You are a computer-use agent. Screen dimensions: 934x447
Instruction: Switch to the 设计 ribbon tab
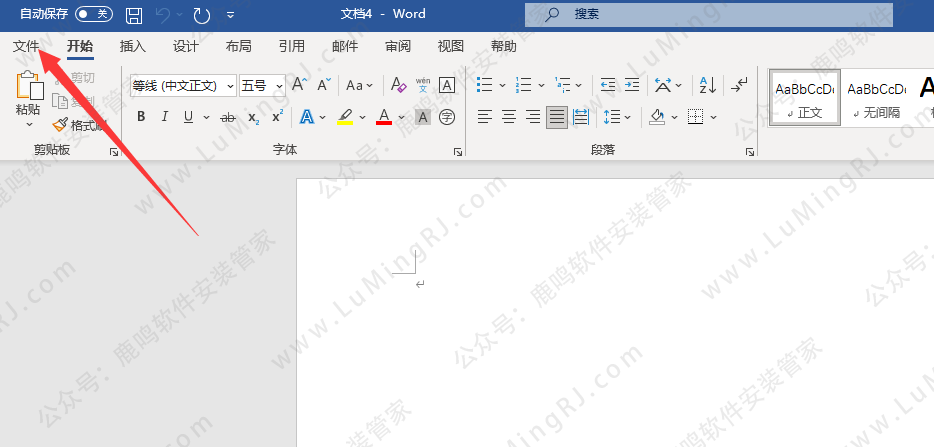(x=185, y=46)
